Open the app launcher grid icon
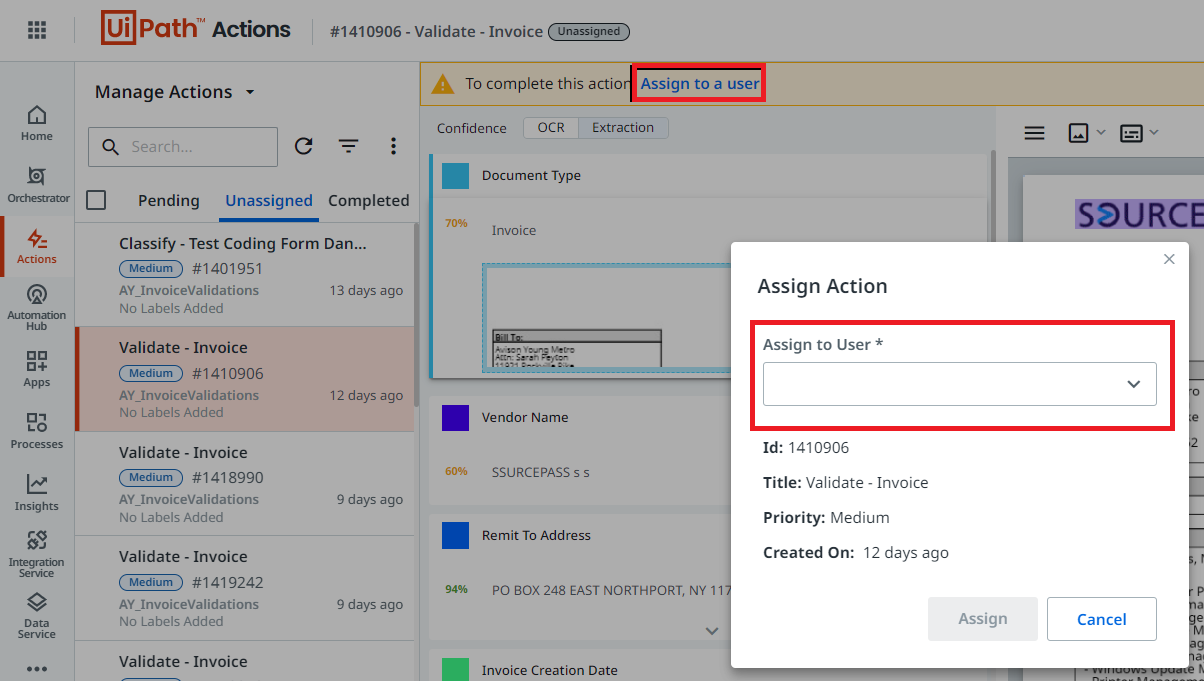 (x=37, y=30)
